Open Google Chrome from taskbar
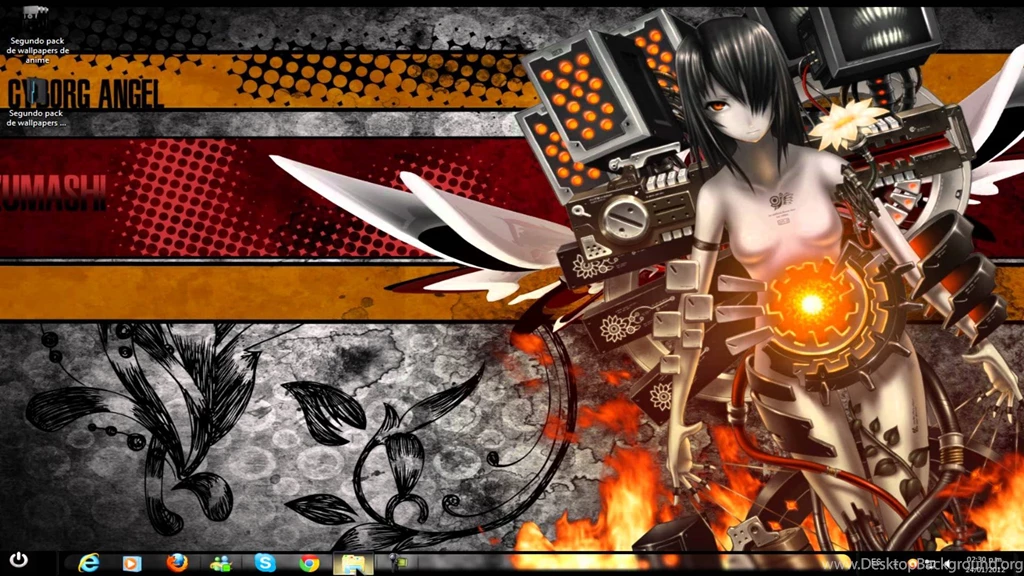Viewport: 1024px width, 576px height. point(309,563)
